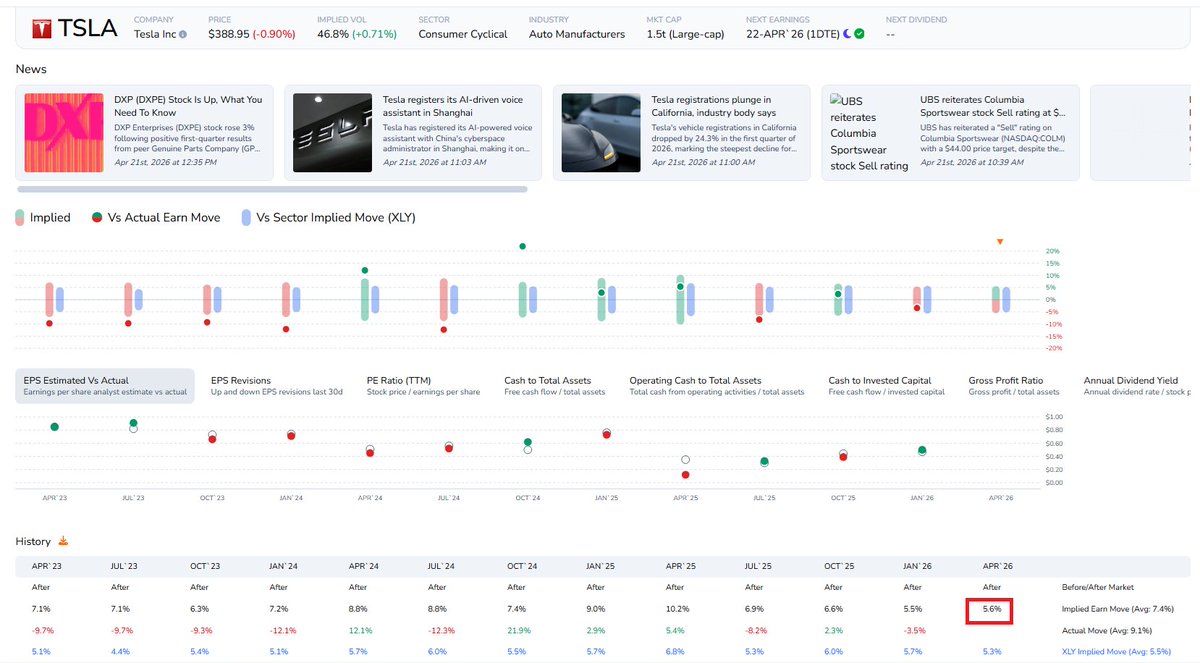Open the PE Ratio (TTM) tab
1200x663 pixels.
coord(423,386)
